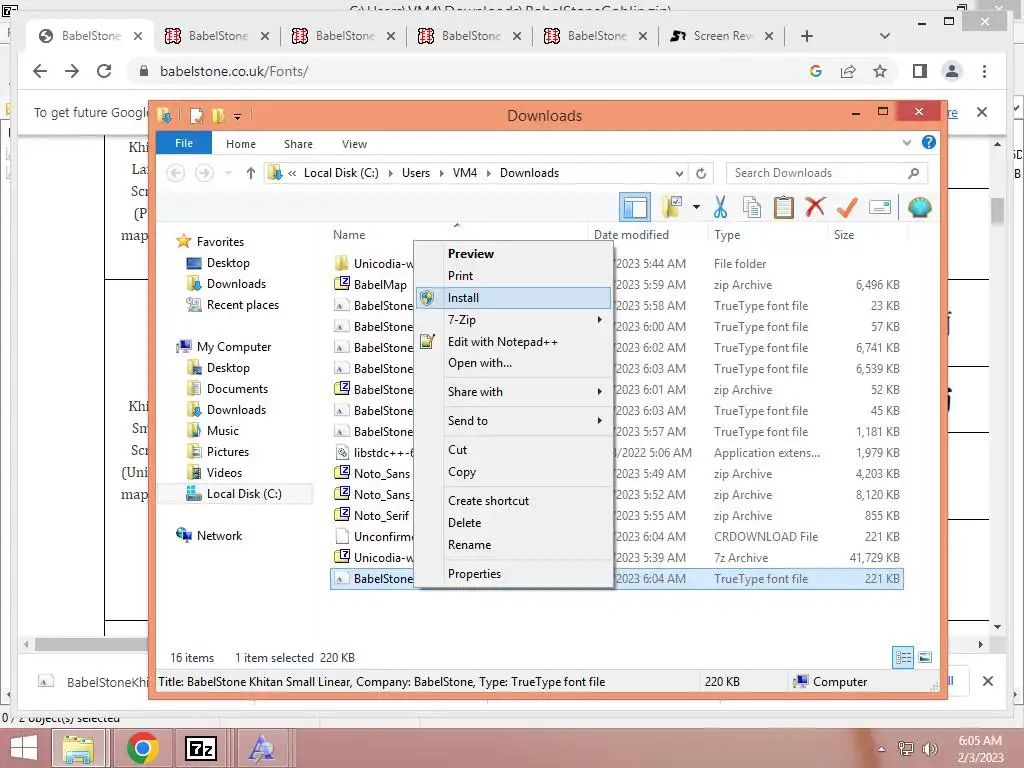Choose Rename in the context menu
Image resolution: width=1024 pixels, height=768 pixels.
point(514,545)
